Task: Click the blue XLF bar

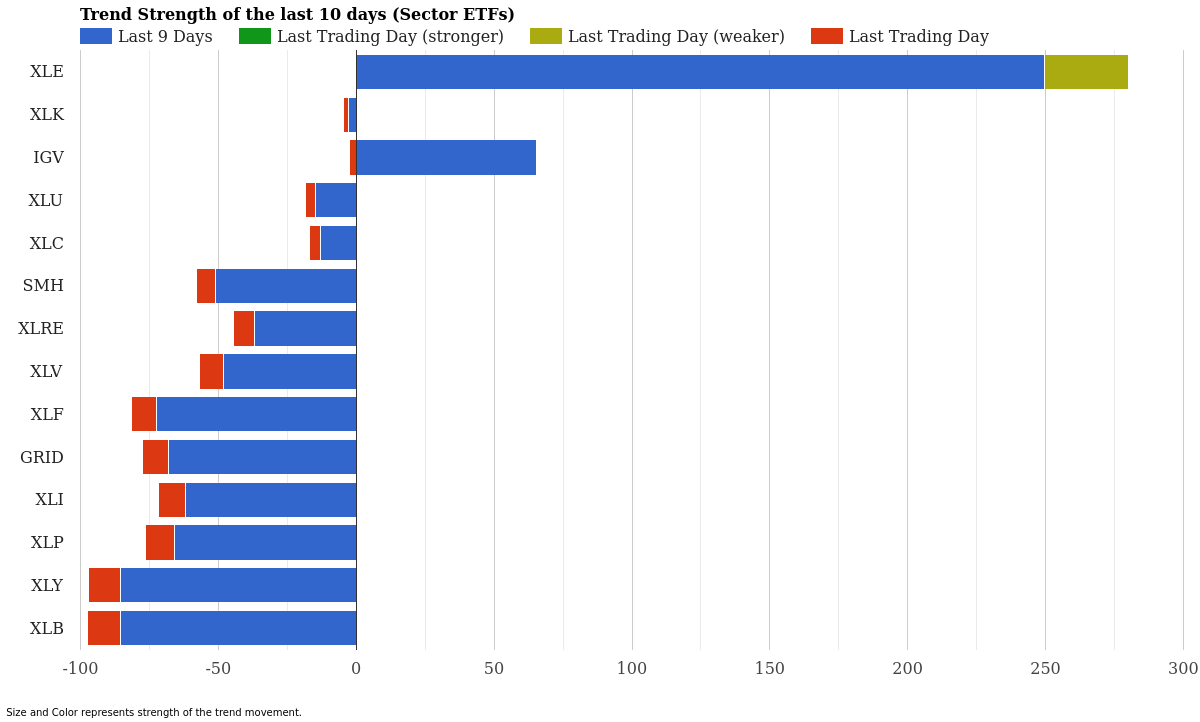Action: pyautogui.click(x=256, y=414)
